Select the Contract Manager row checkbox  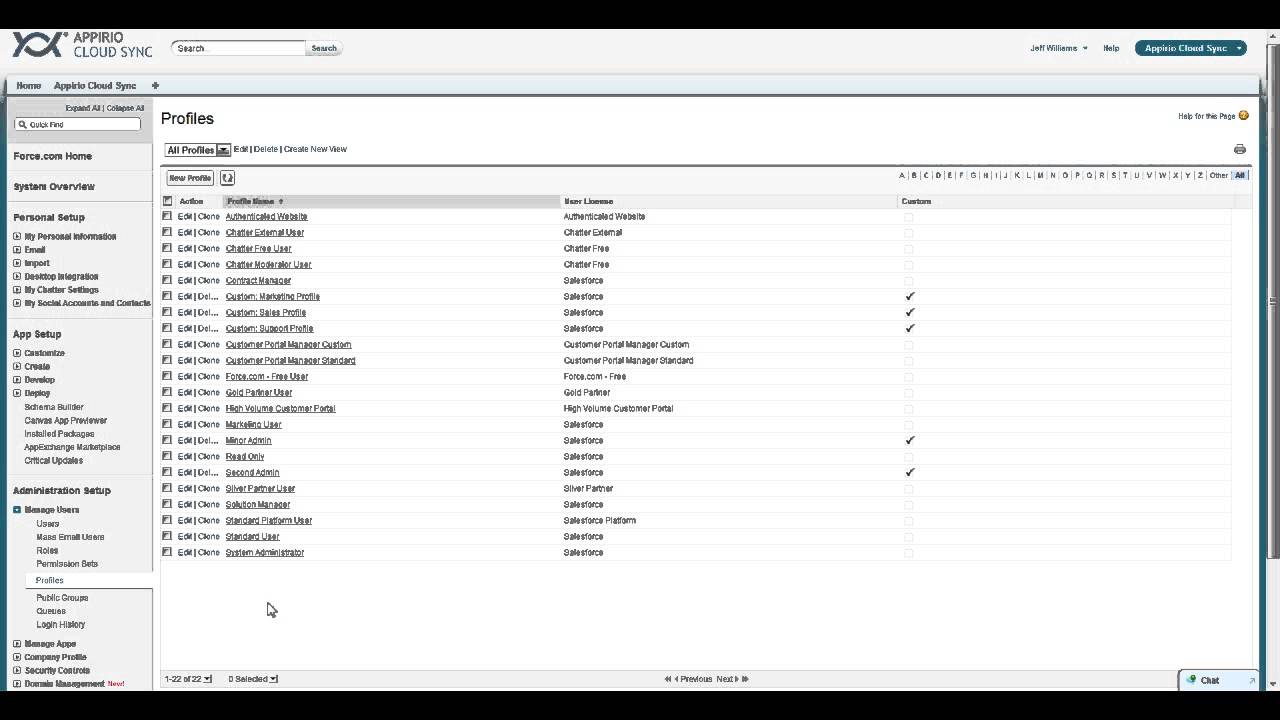tap(167, 280)
